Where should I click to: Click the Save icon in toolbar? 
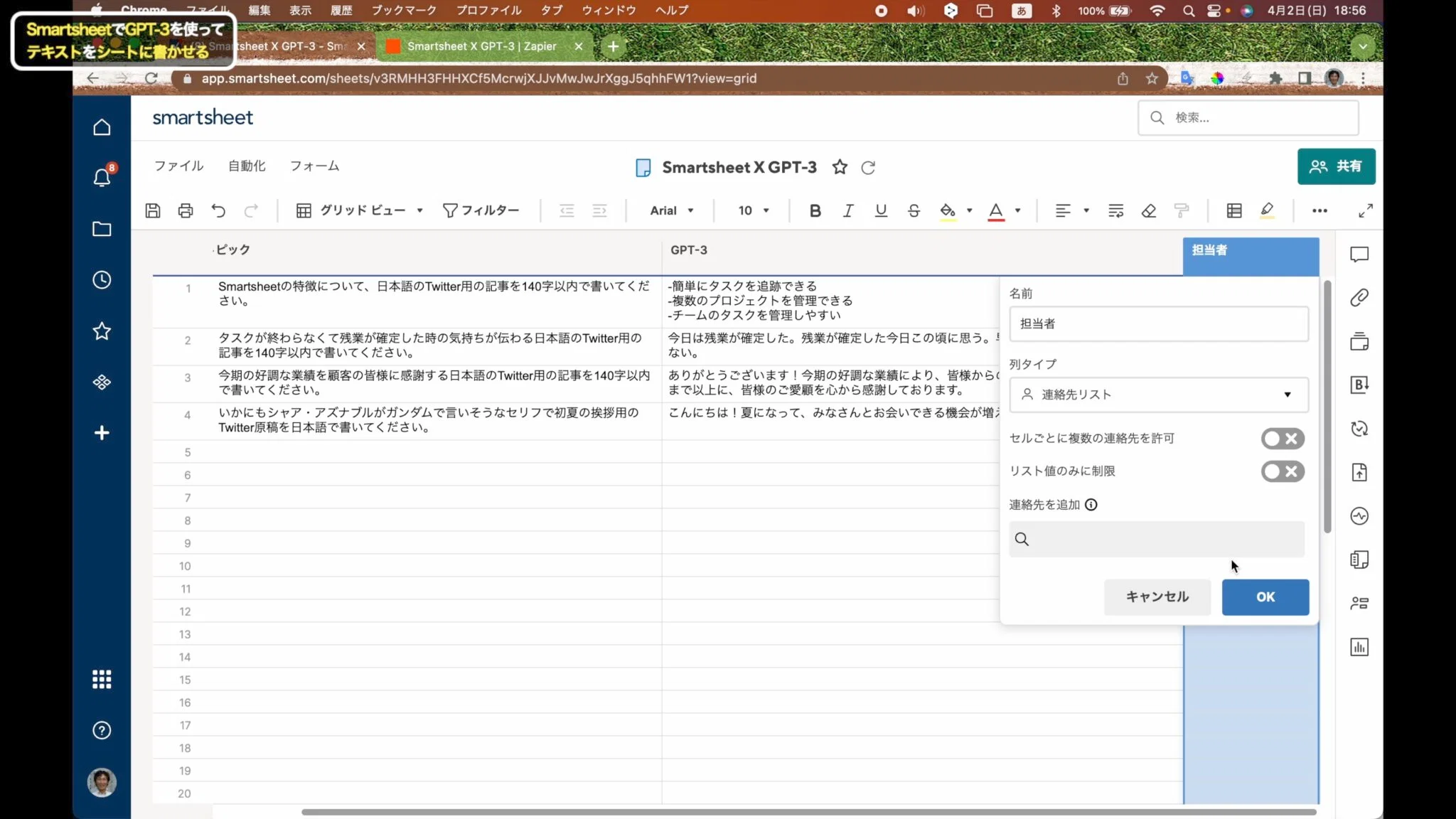pos(153,210)
